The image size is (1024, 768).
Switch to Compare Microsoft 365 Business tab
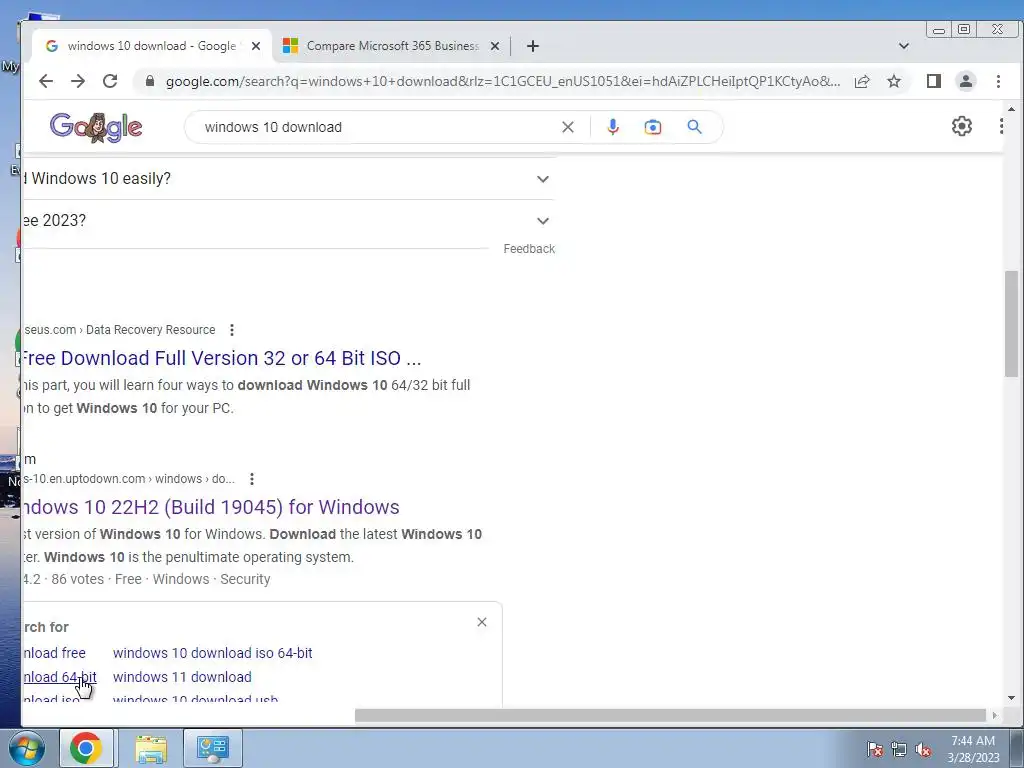391,46
